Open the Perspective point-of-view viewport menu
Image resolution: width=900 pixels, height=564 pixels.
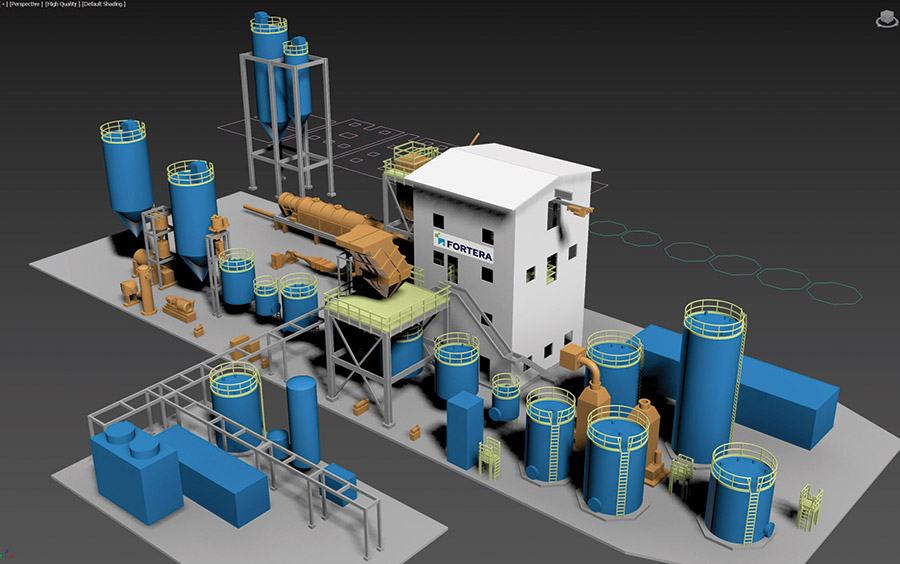pos(25,5)
